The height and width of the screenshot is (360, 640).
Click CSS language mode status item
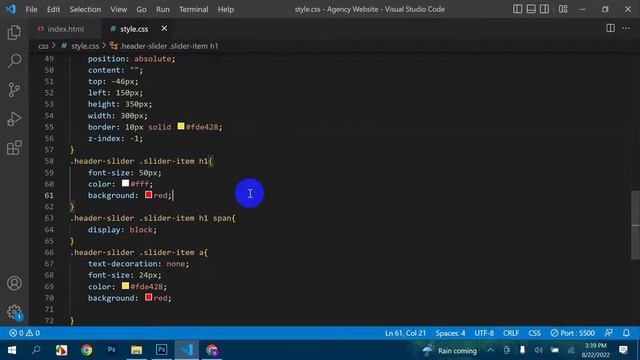(x=534, y=333)
